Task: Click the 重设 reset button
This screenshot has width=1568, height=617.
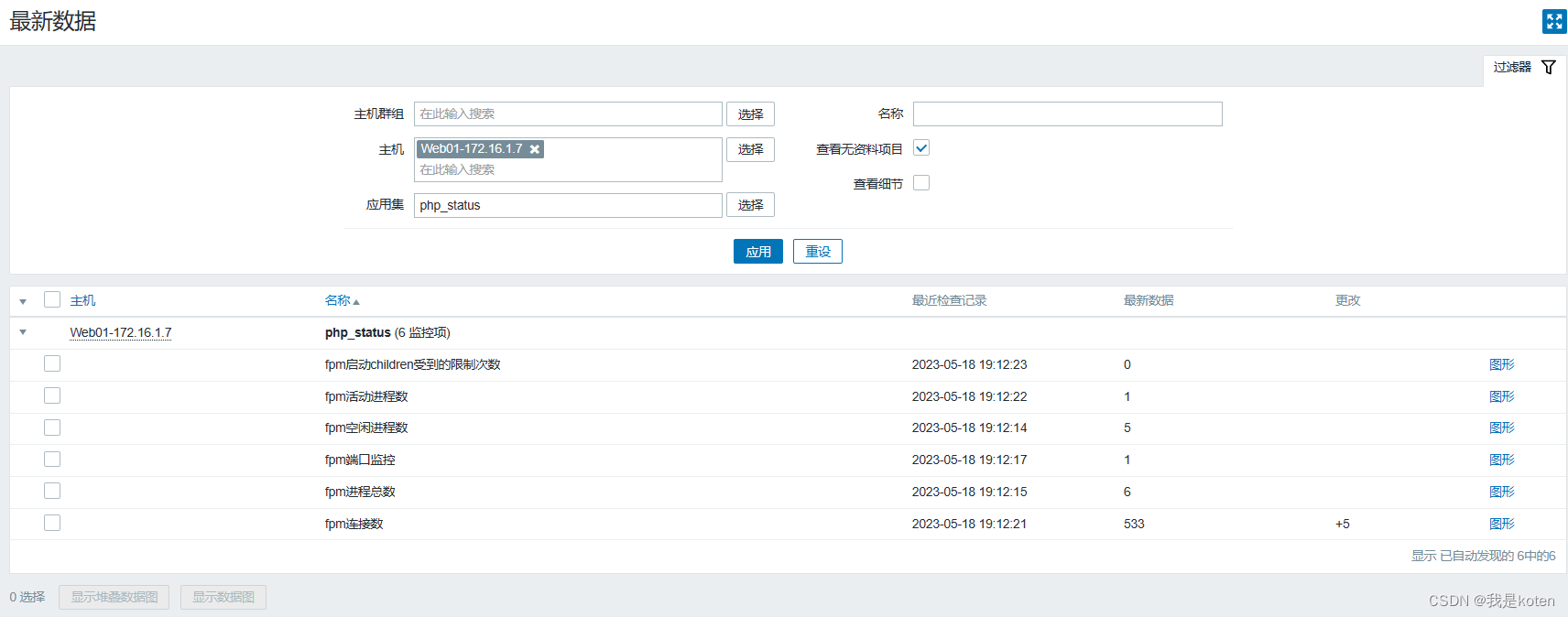Action: [817, 252]
